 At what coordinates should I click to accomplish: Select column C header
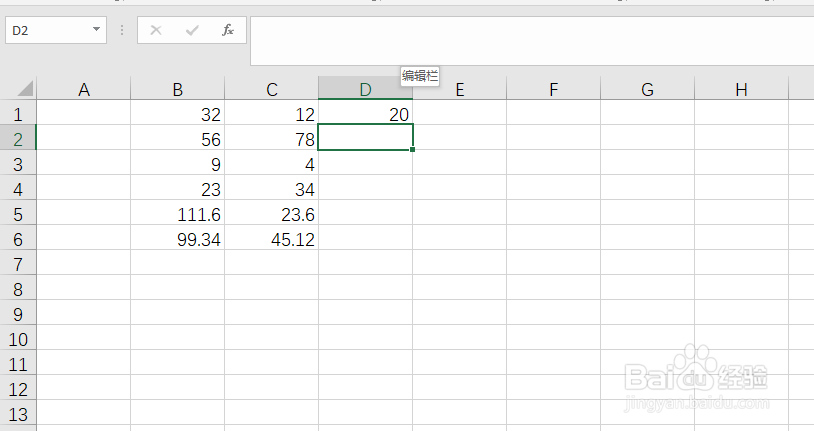272,88
